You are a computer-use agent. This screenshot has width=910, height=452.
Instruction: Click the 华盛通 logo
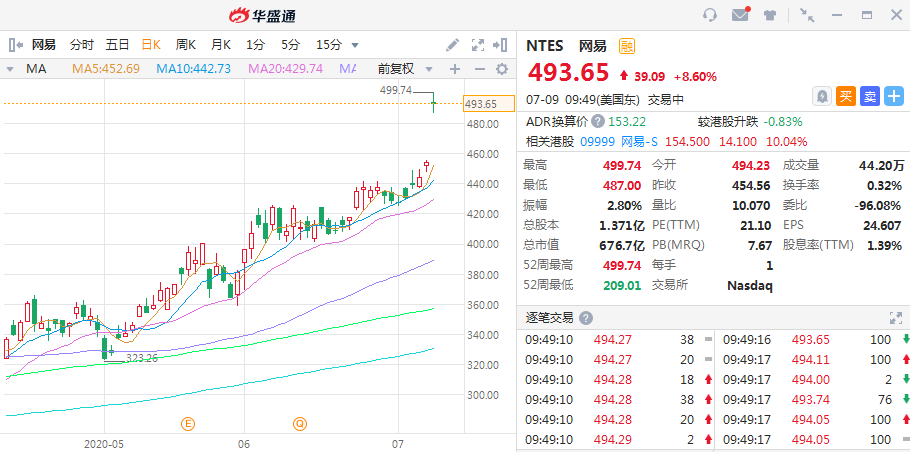pos(262,16)
